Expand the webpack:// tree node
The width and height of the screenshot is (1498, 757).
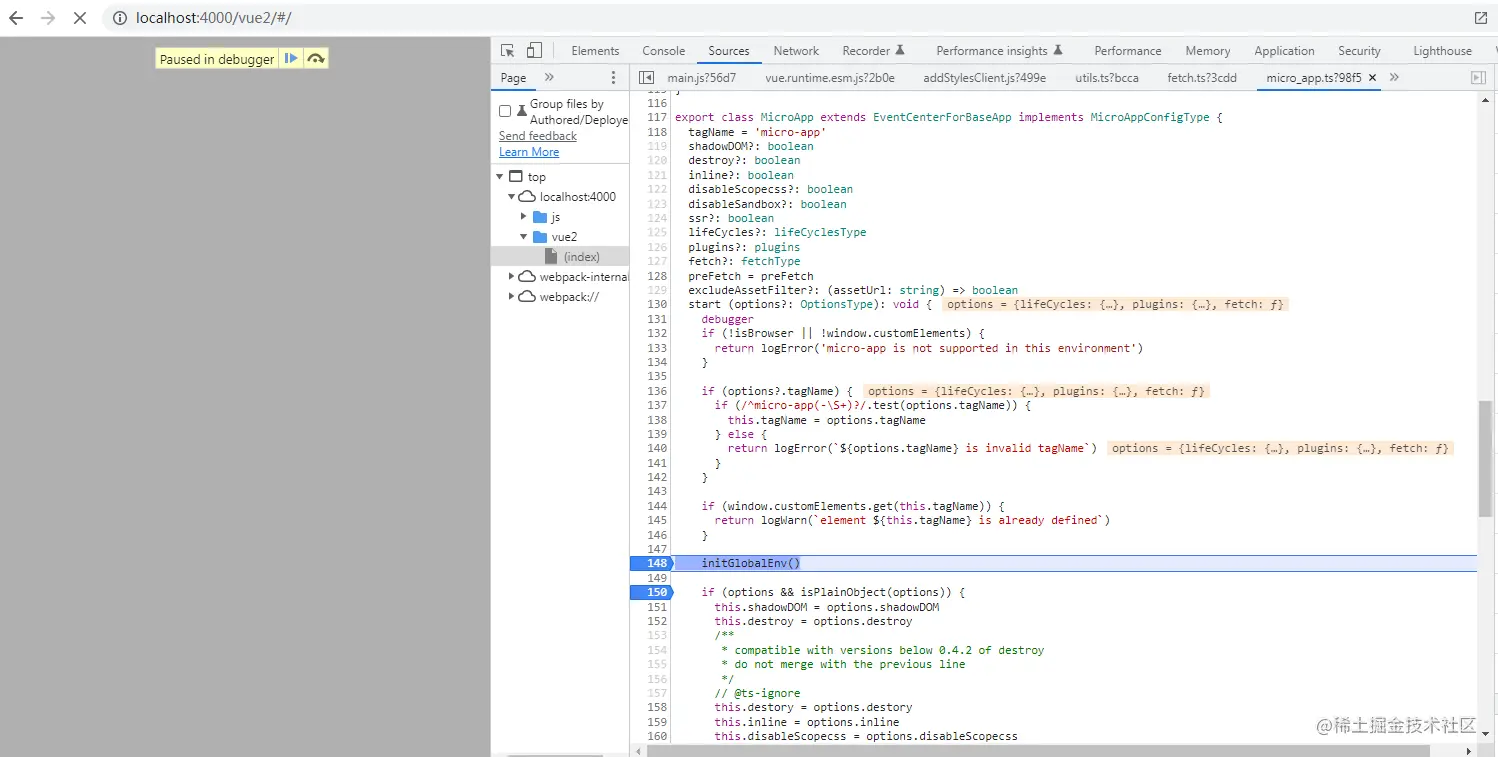coord(512,297)
